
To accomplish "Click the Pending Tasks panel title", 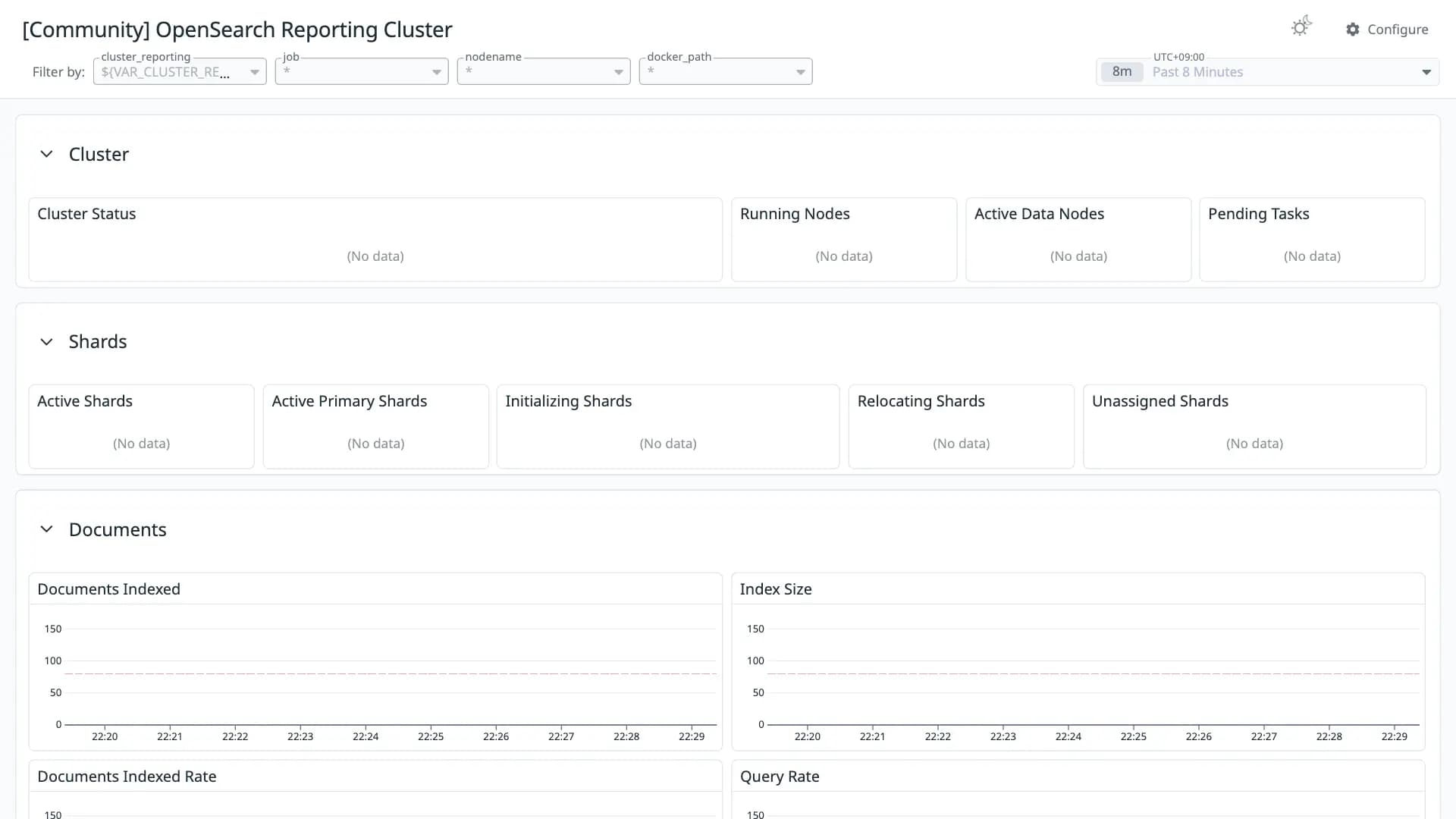I will coord(1258,214).
